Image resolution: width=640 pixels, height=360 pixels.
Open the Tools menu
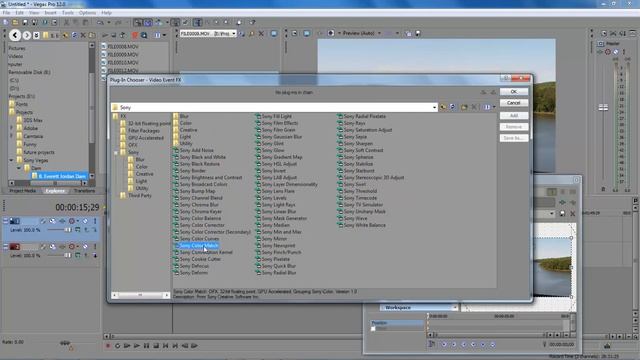(x=67, y=13)
